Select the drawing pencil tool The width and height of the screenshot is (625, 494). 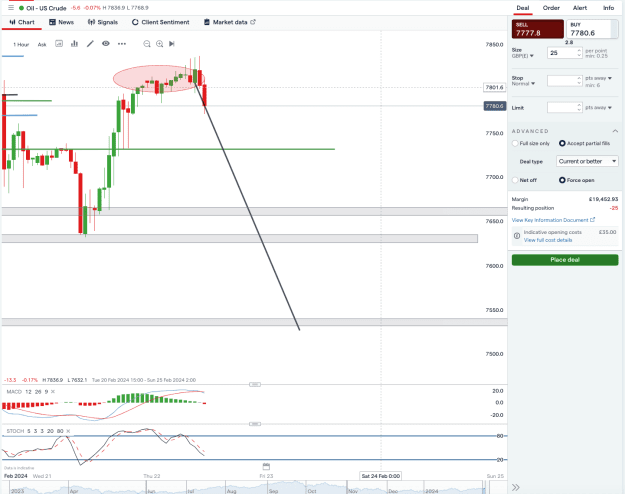pos(90,44)
